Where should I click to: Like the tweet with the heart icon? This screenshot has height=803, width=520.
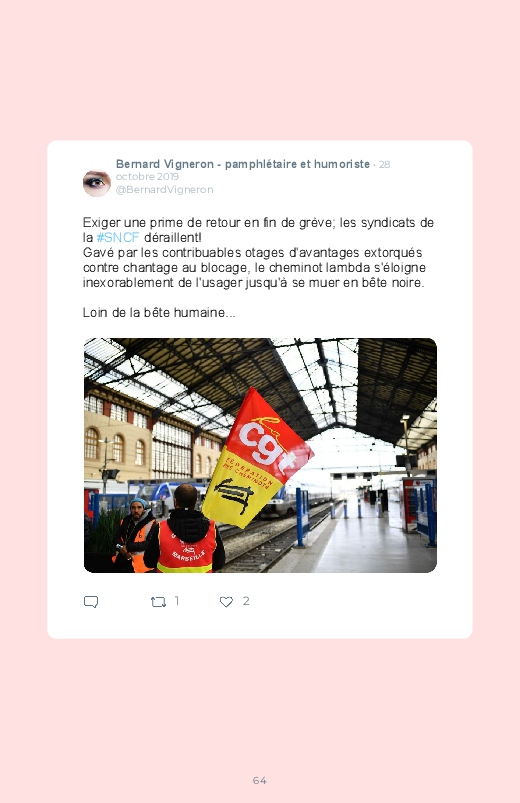pyautogui.click(x=226, y=602)
